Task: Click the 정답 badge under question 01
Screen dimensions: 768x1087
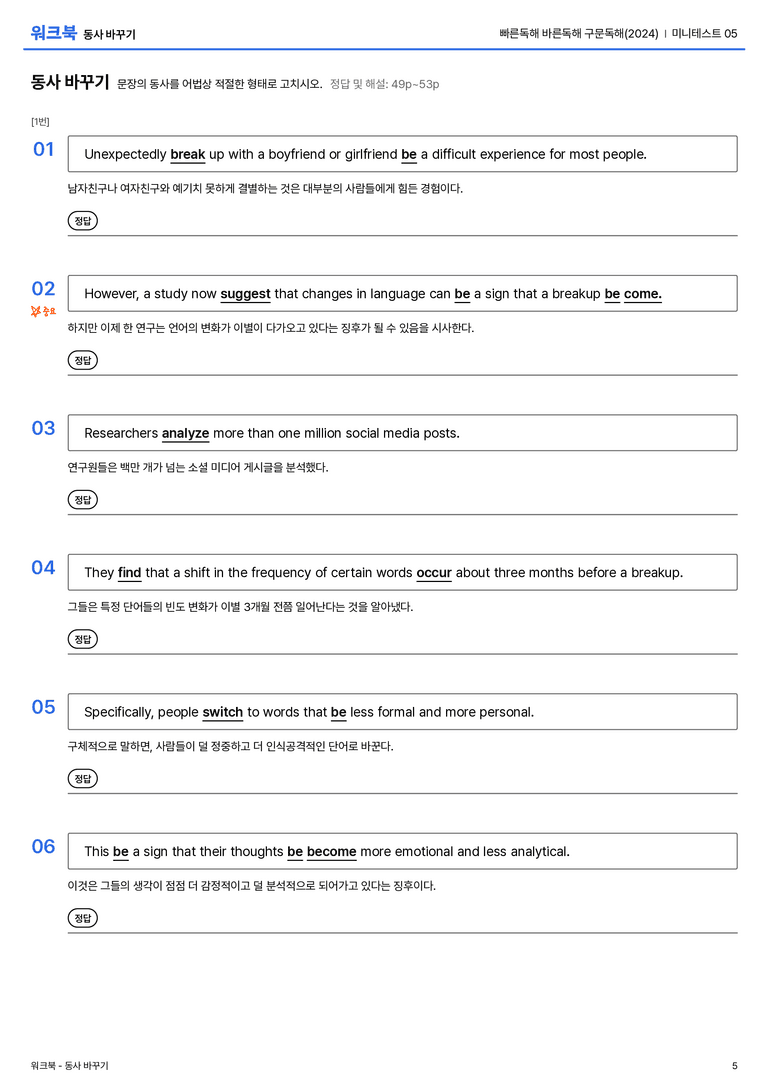Action: 82,220
